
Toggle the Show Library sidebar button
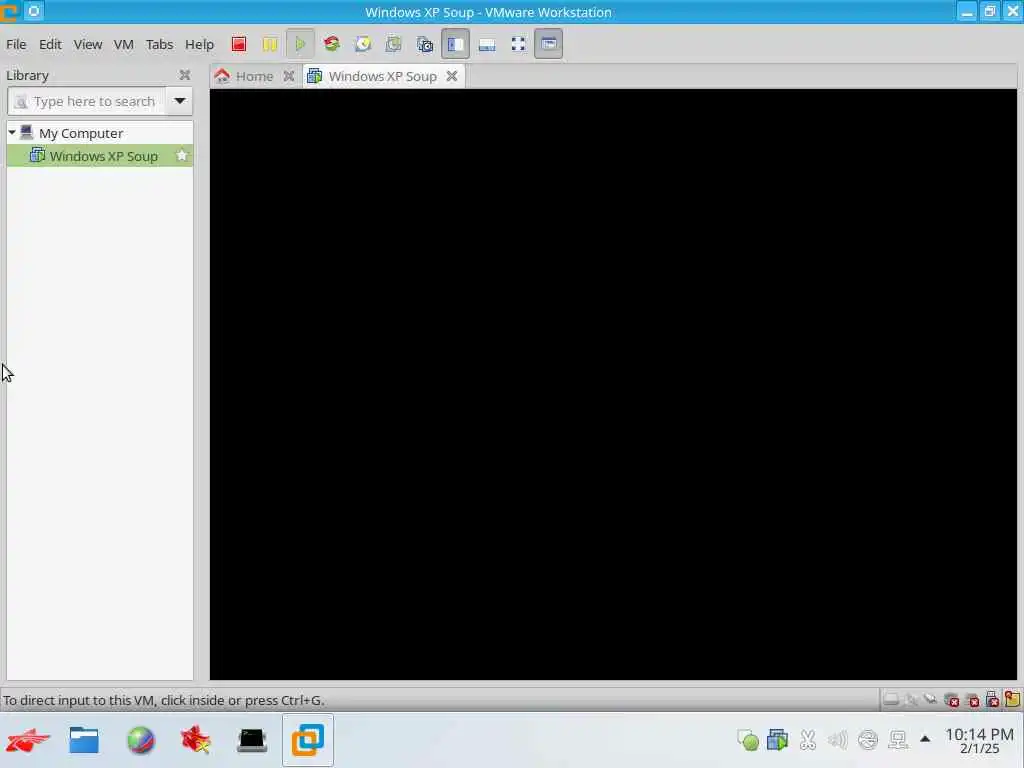point(455,44)
